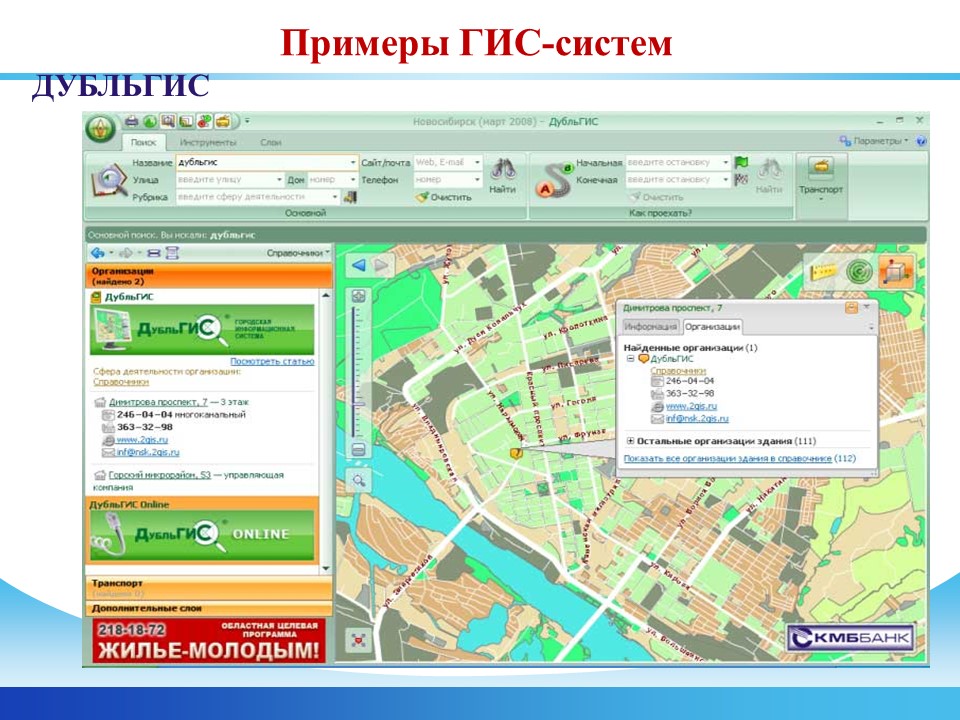Expand Остальные организации здания node
The width and height of the screenshot is (960, 720).
630,441
